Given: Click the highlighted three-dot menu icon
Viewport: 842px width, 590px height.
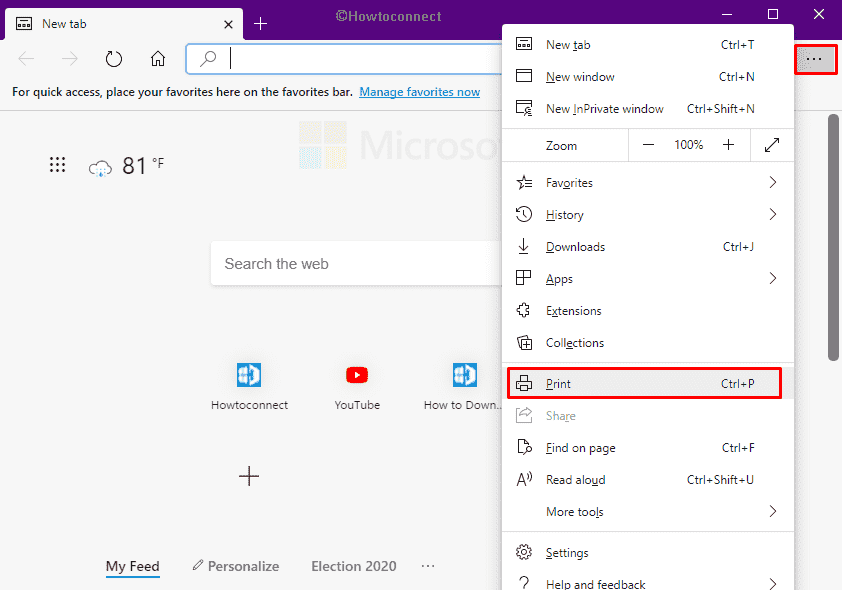Looking at the screenshot, I should 815,59.
